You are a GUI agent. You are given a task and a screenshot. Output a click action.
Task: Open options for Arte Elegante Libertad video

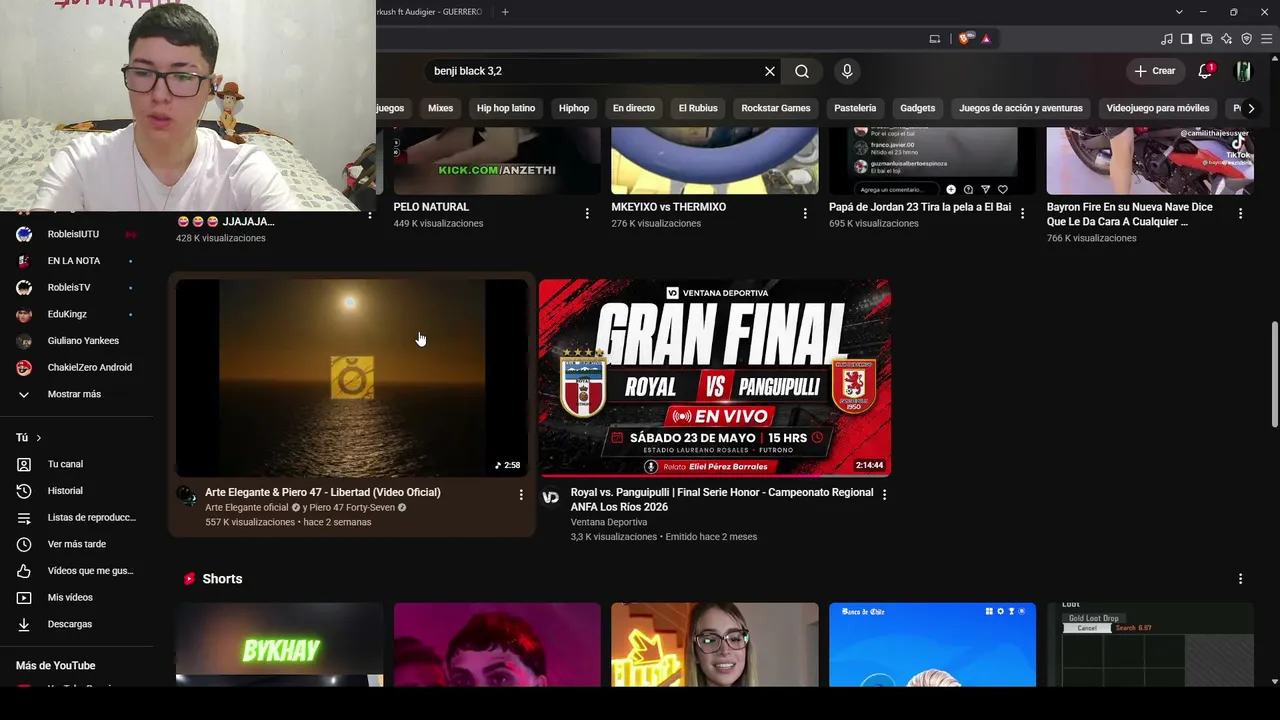[x=521, y=495]
